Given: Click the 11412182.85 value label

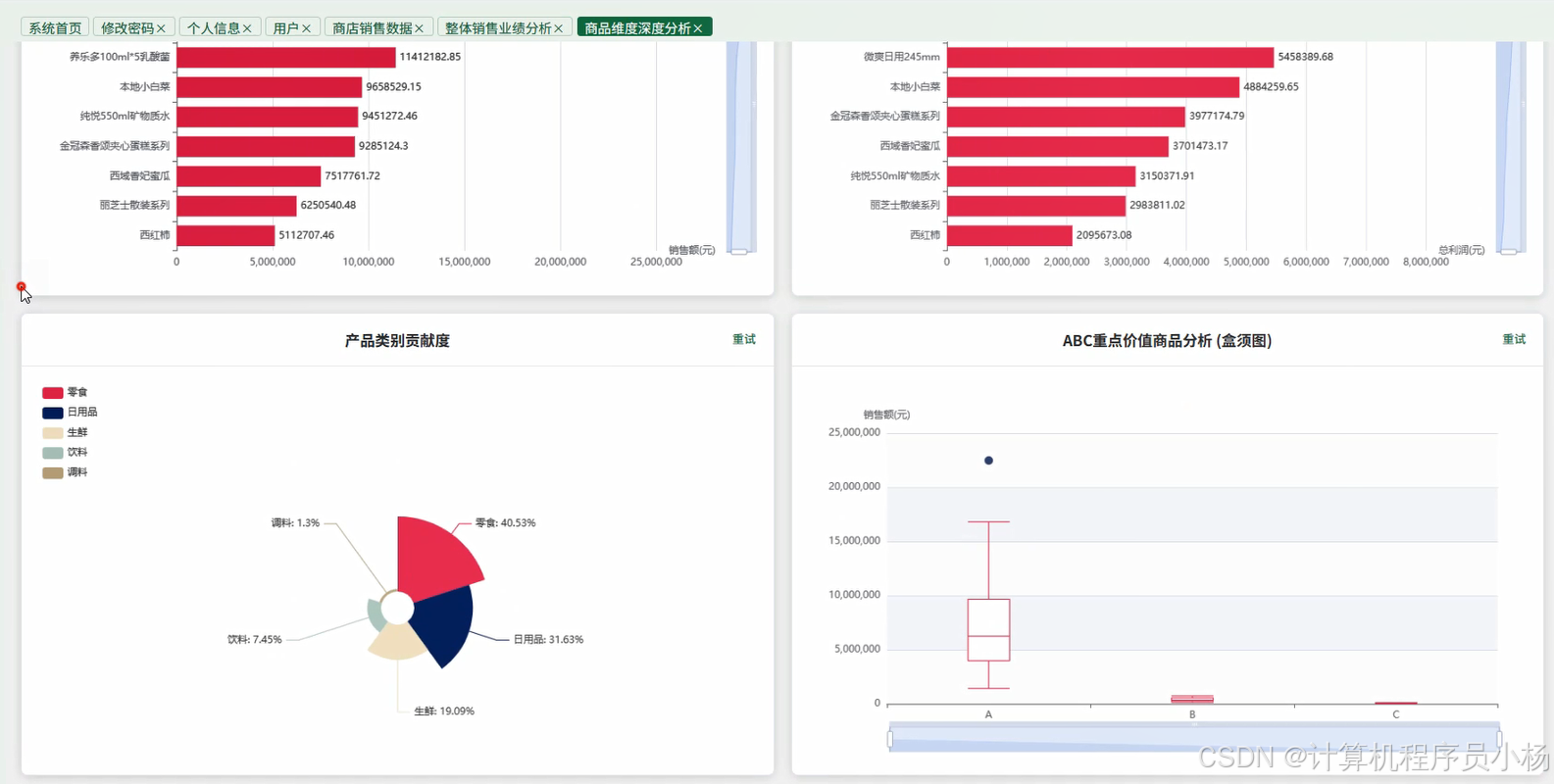Looking at the screenshot, I should [430, 57].
